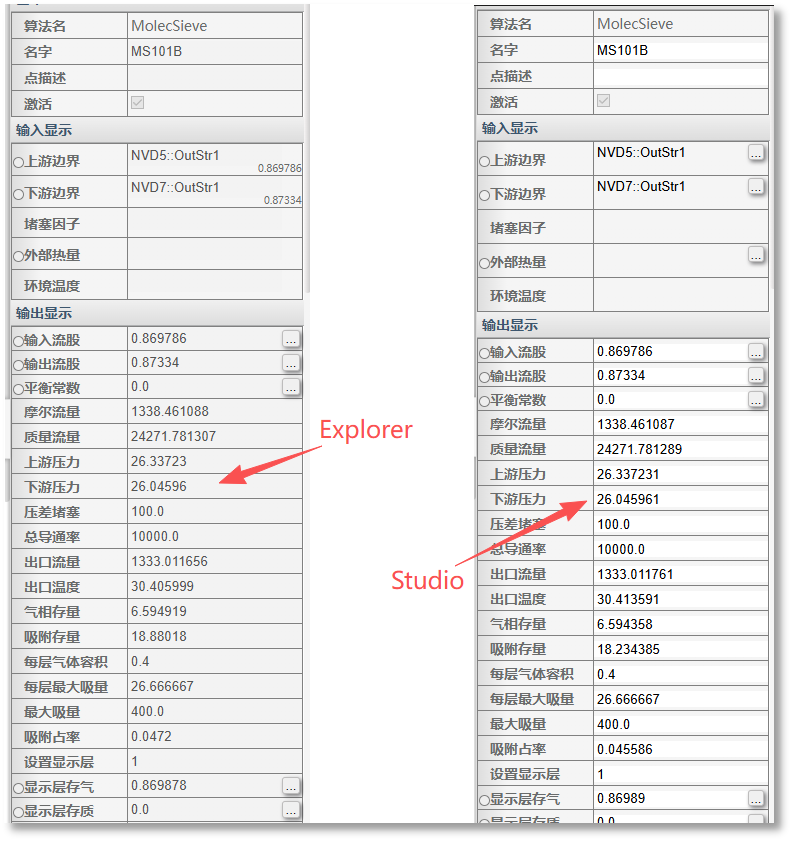
Task: Collapse the 输出显示 section in Studio panel
Action: (509, 325)
